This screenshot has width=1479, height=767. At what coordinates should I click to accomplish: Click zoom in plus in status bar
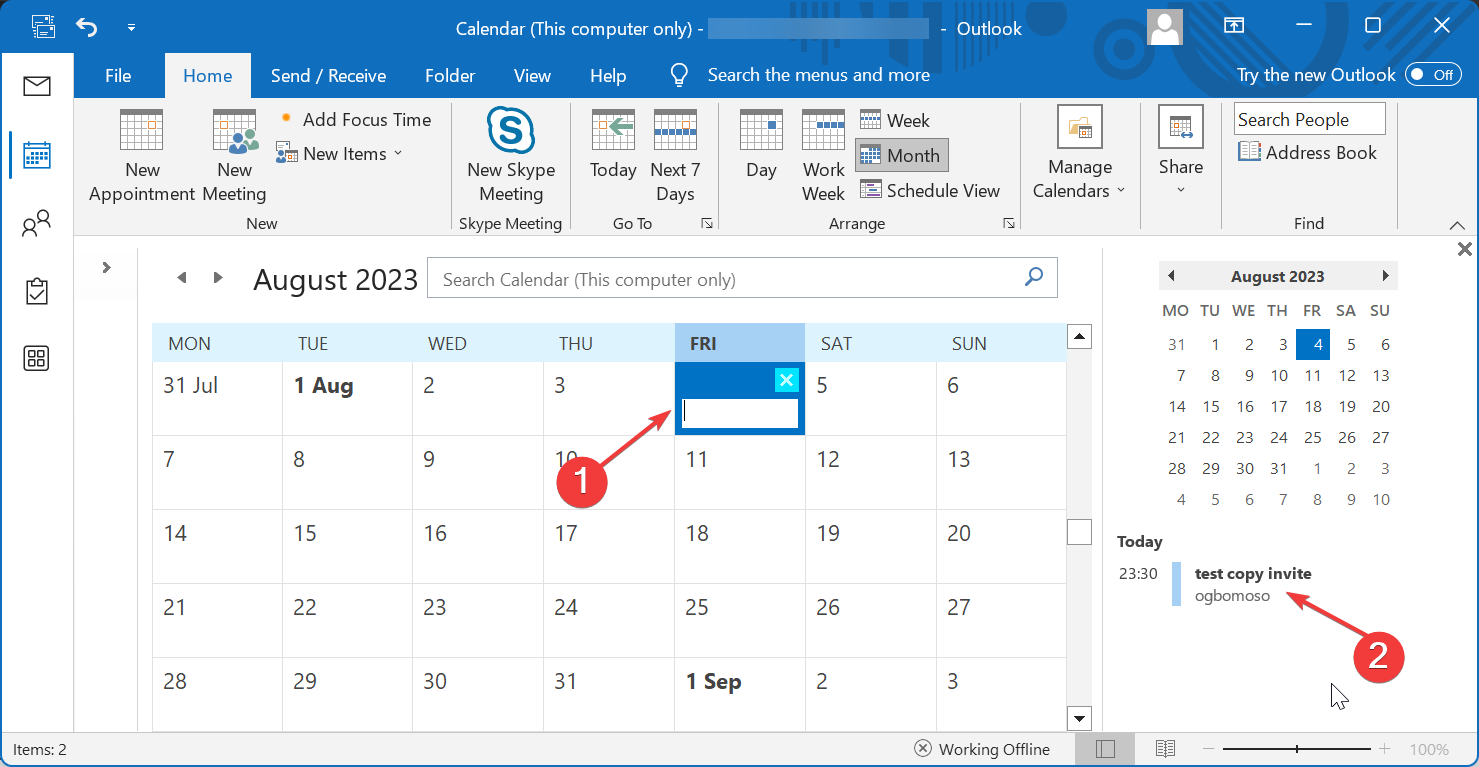click(1385, 749)
